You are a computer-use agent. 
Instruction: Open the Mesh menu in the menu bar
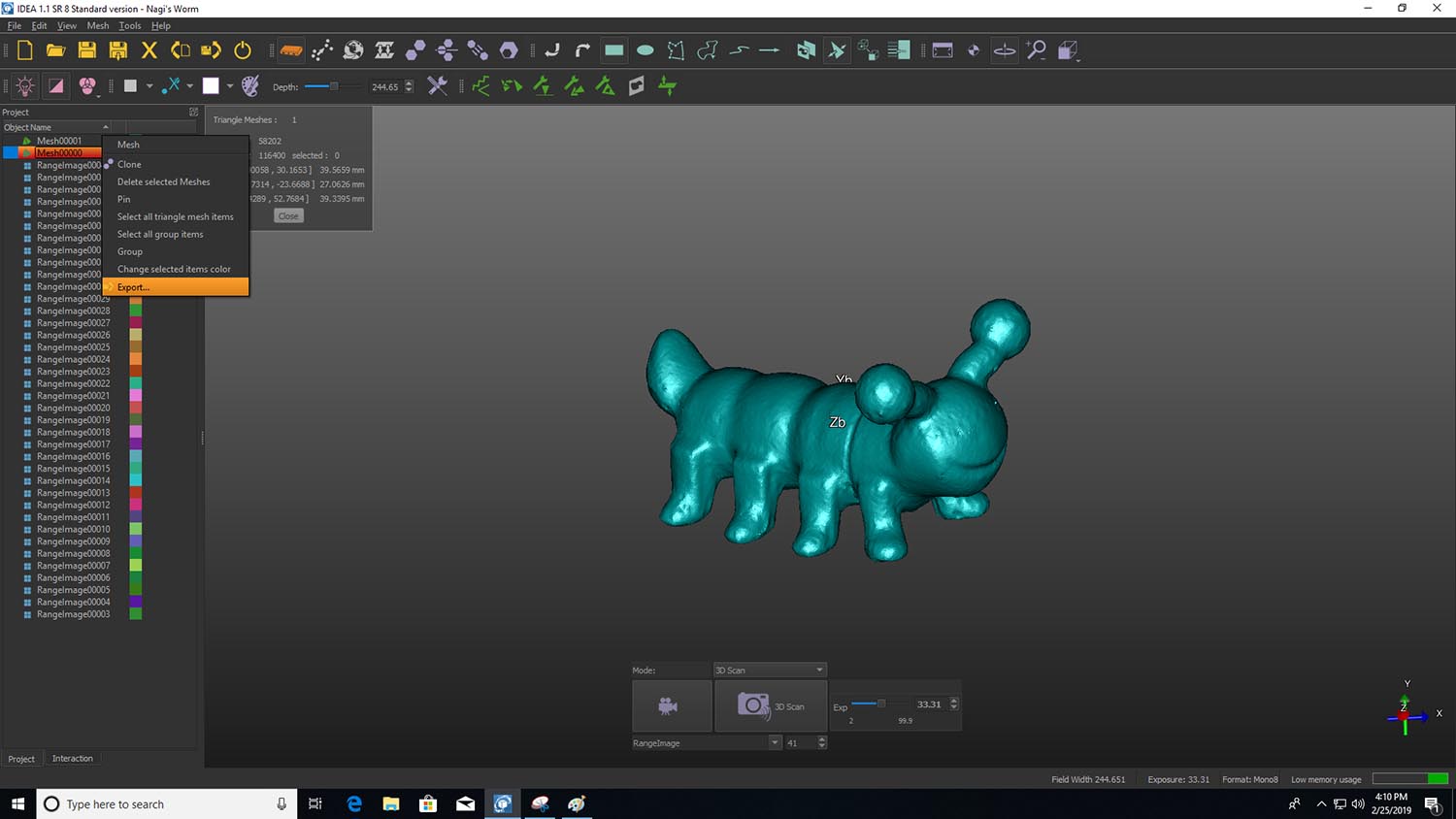pos(98,26)
